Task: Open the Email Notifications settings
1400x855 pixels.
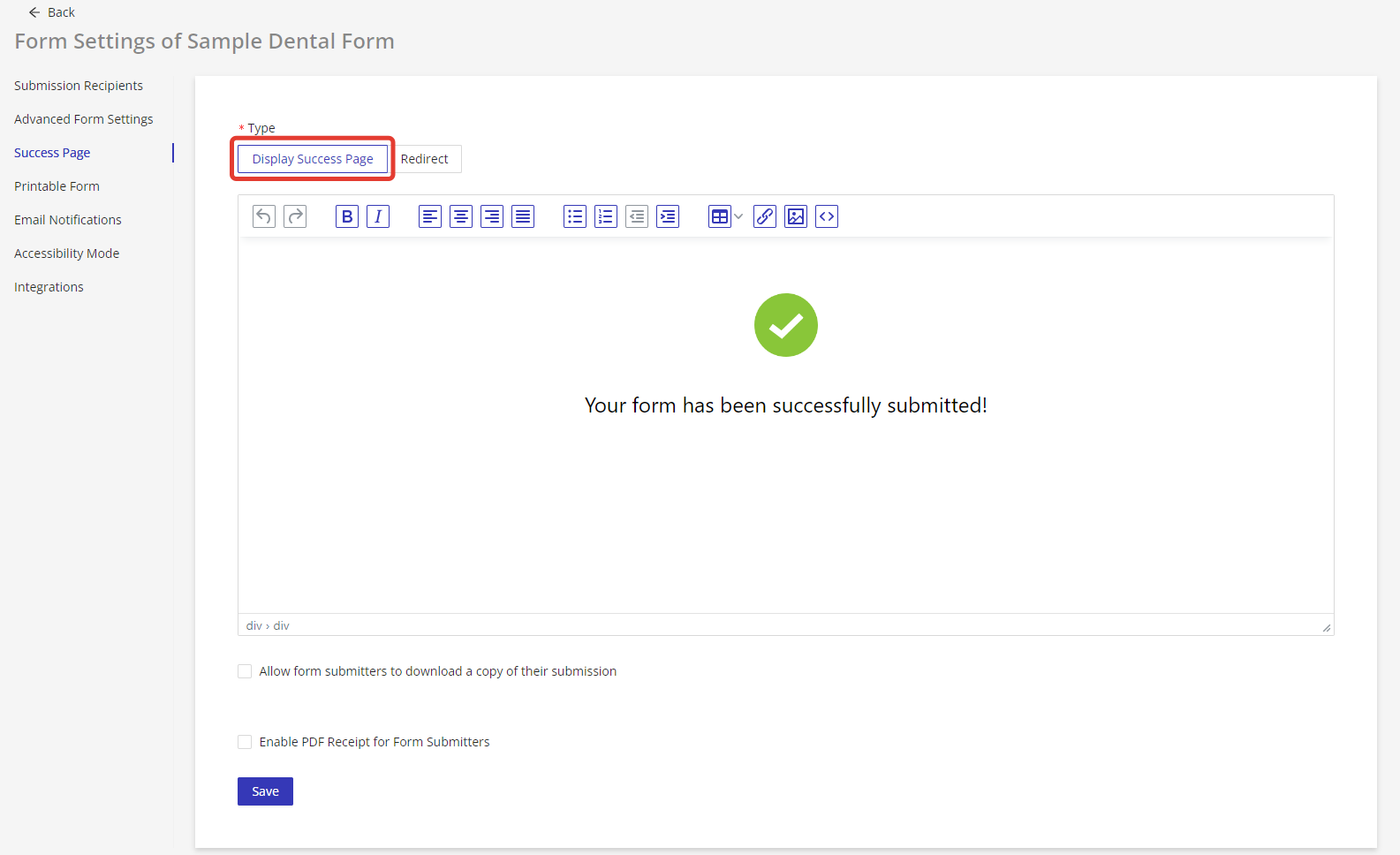Action: [x=68, y=220]
